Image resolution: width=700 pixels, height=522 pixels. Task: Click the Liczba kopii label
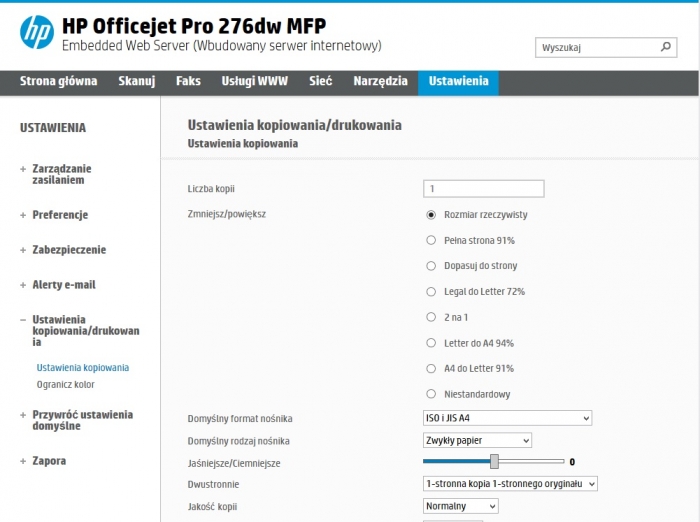pos(211,189)
